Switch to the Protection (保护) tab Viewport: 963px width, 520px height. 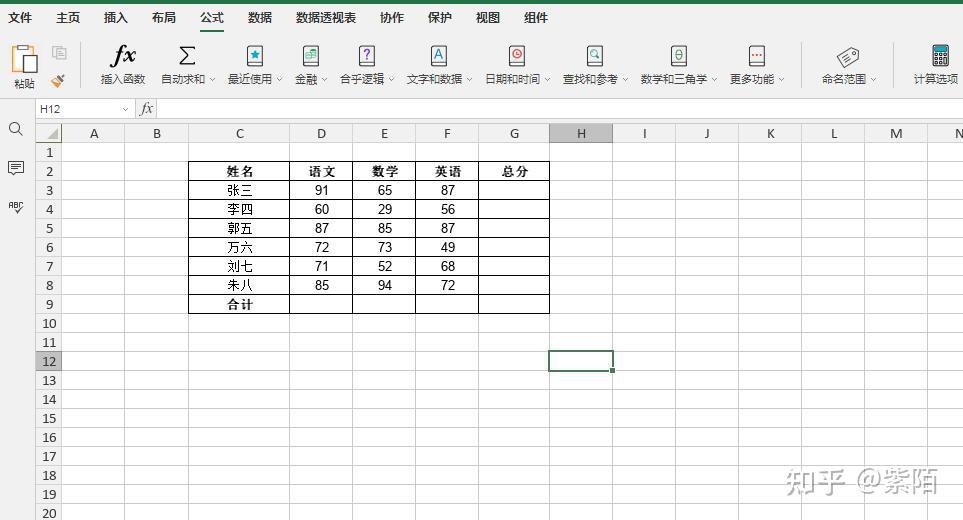440,18
